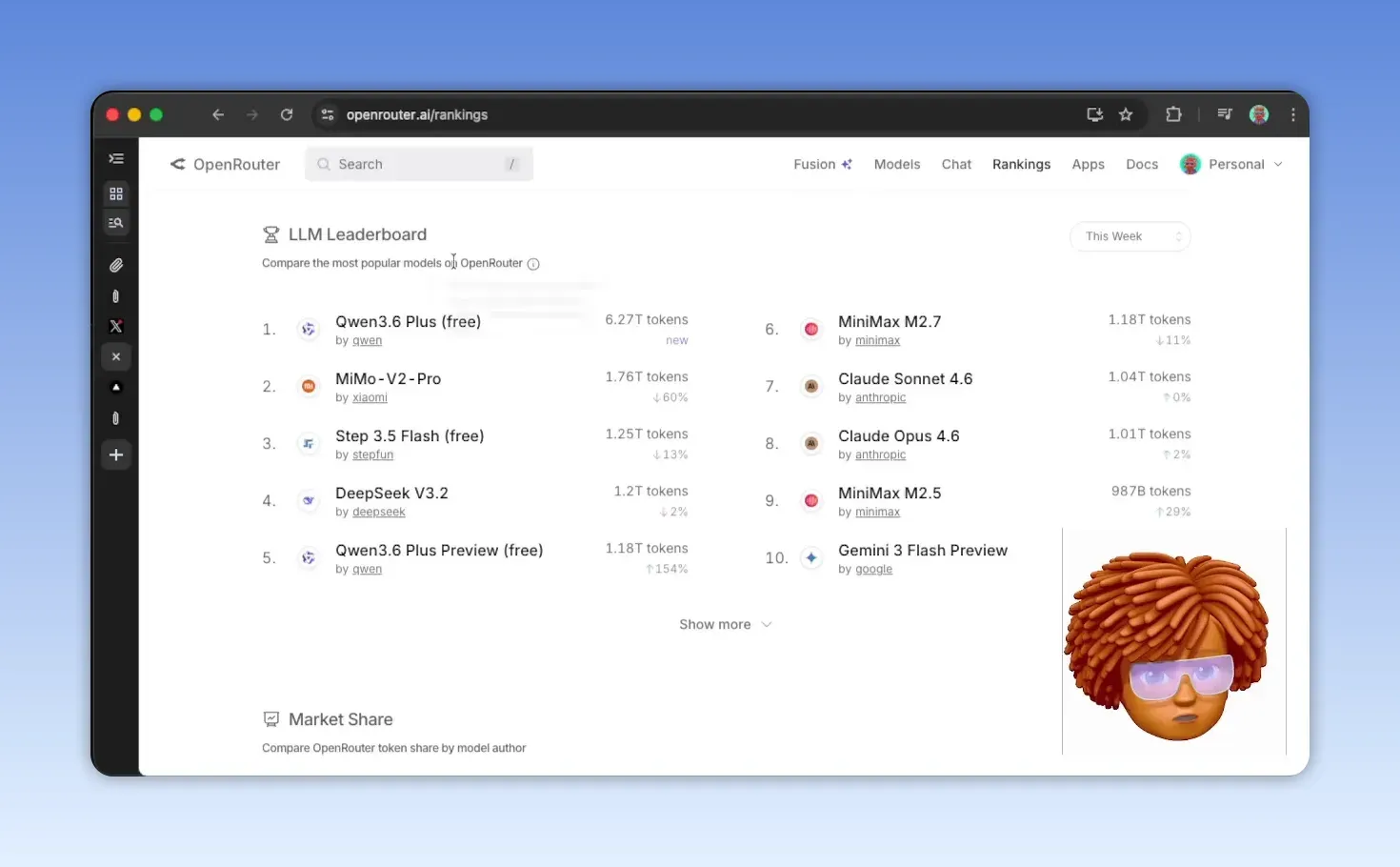Image resolution: width=1400 pixels, height=867 pixels.
Task: Click the Fusion sparkle icon
Action: pyautogui.click(x=846, y=162)
